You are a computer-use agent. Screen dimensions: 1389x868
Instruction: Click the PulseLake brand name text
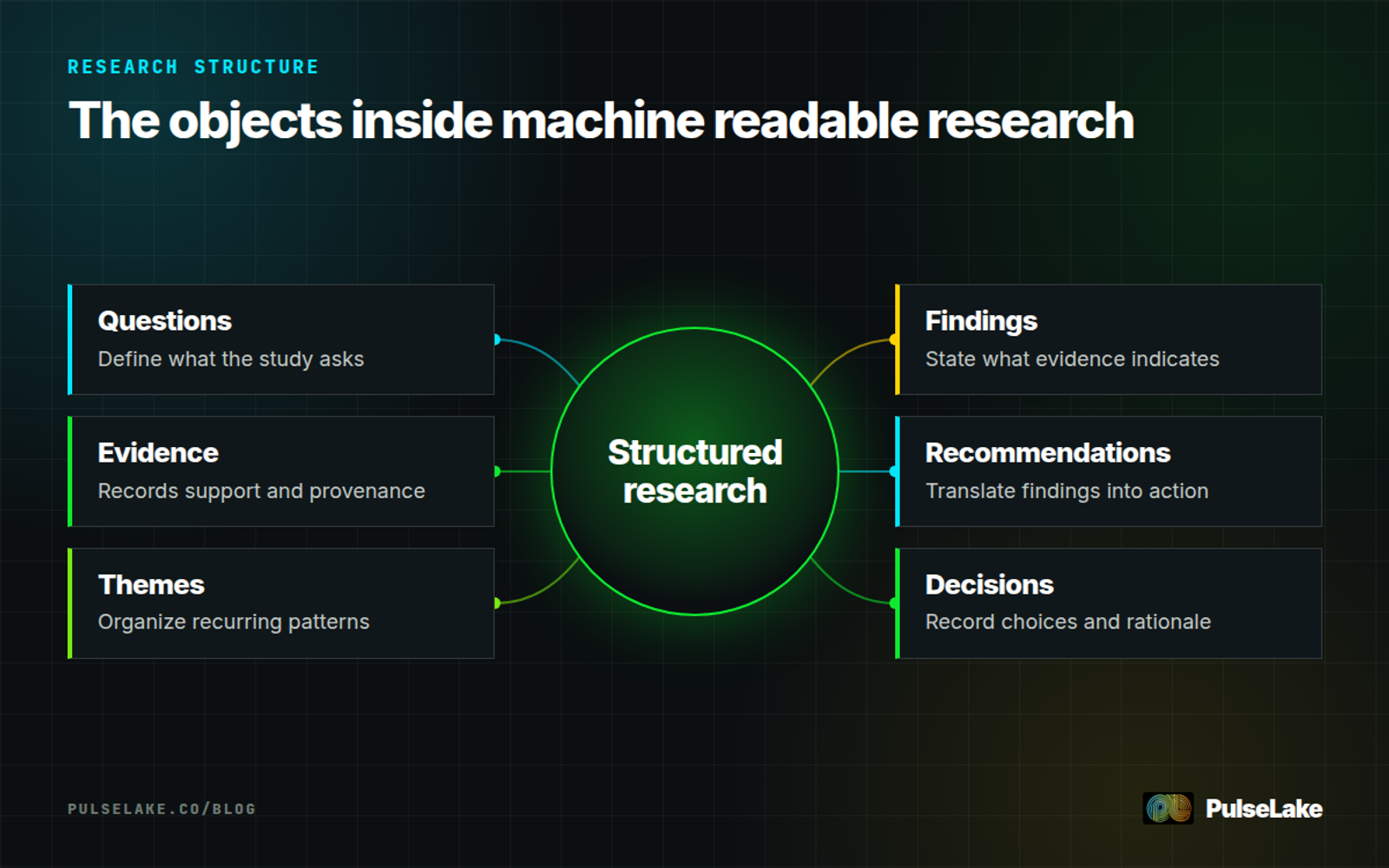click(x=1263, y=809)
